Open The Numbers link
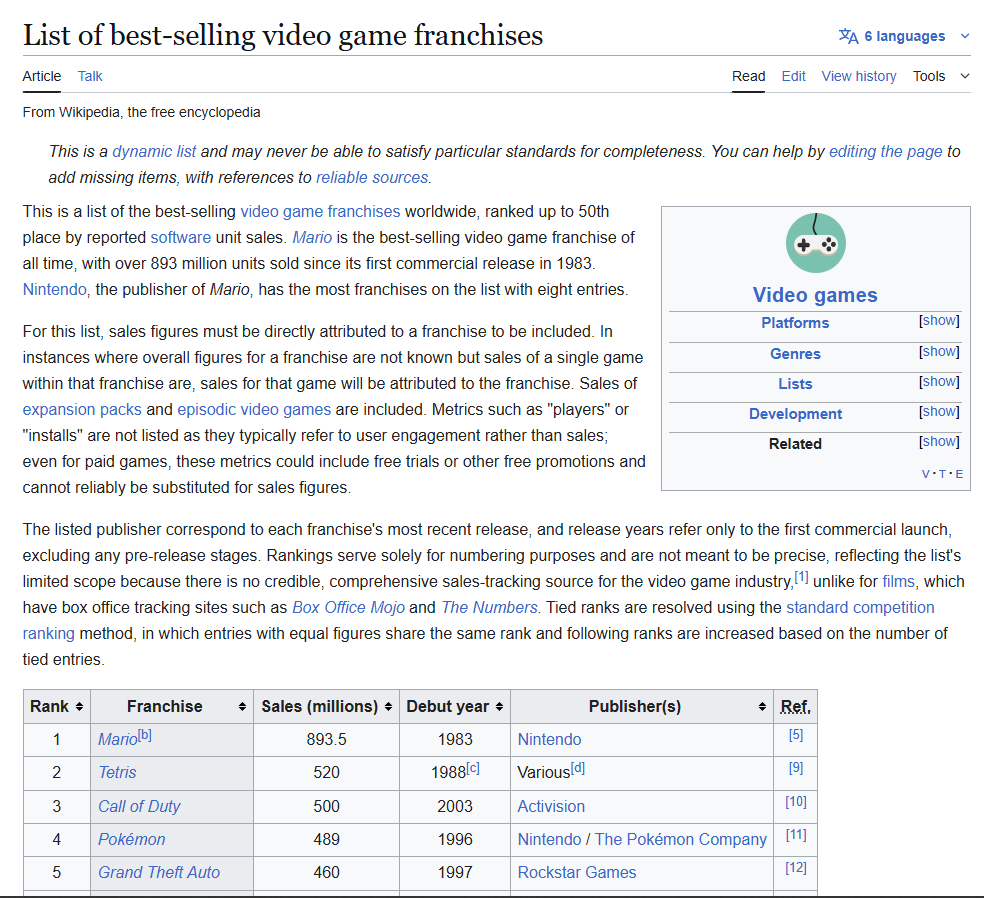Image resolution: width=984 pixels, height=898 pixels. 489,608
